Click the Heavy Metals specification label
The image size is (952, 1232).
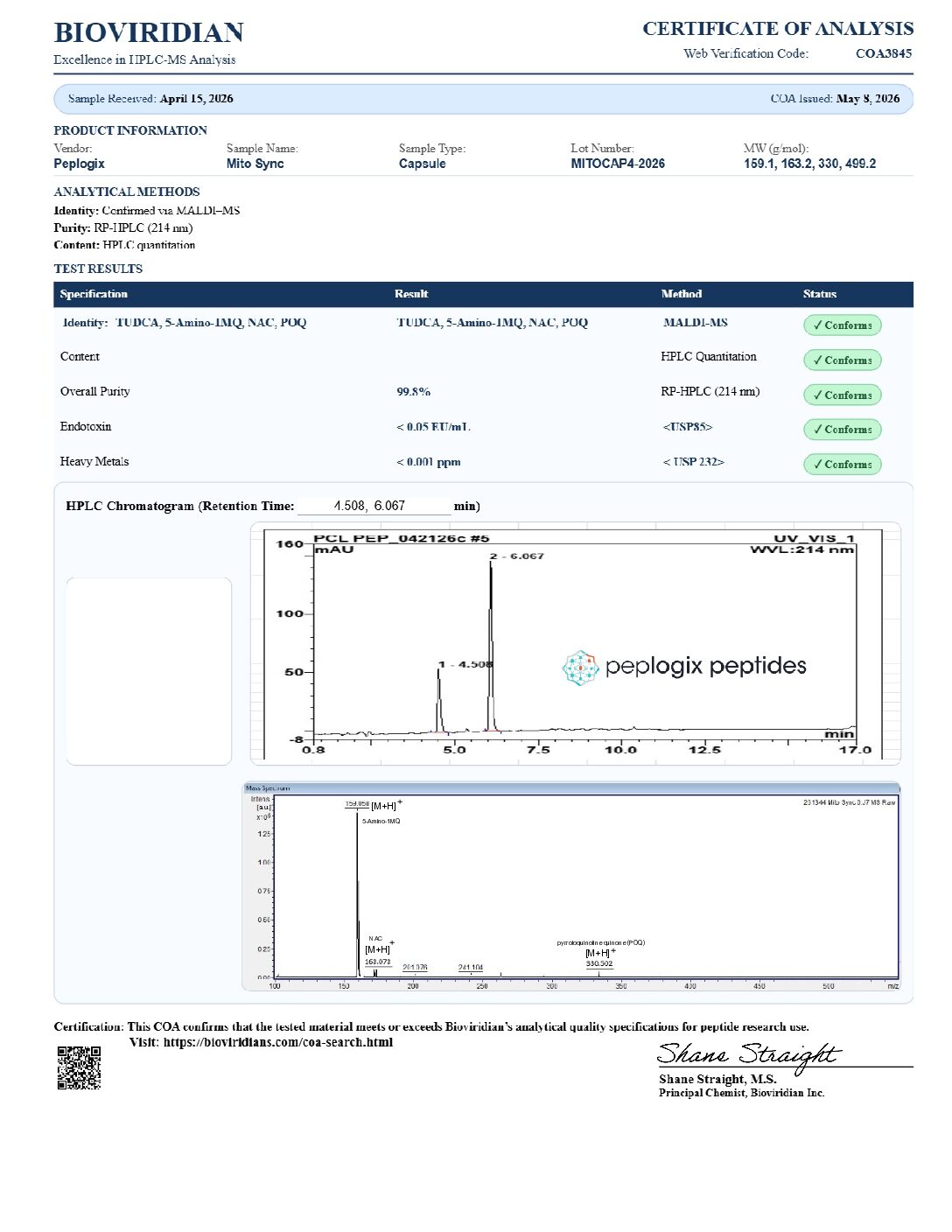tap(94, 462)
